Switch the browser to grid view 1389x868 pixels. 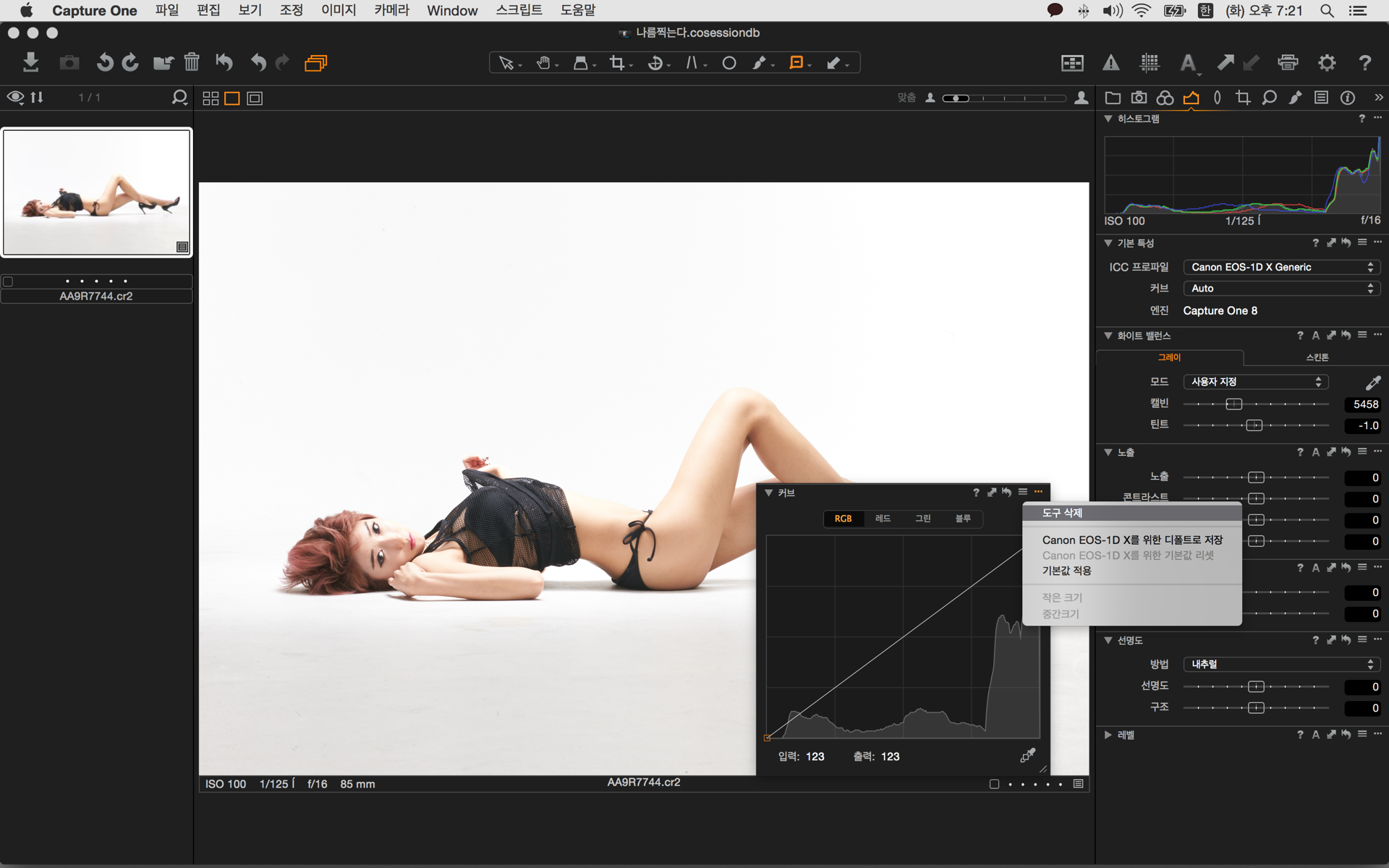click(211, 98)
